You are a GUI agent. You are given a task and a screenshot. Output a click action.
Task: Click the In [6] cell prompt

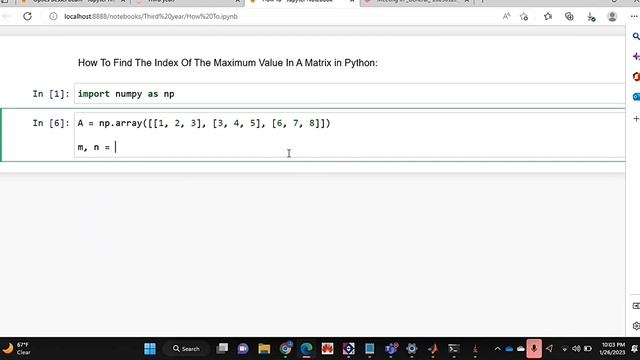coord(51,123)
